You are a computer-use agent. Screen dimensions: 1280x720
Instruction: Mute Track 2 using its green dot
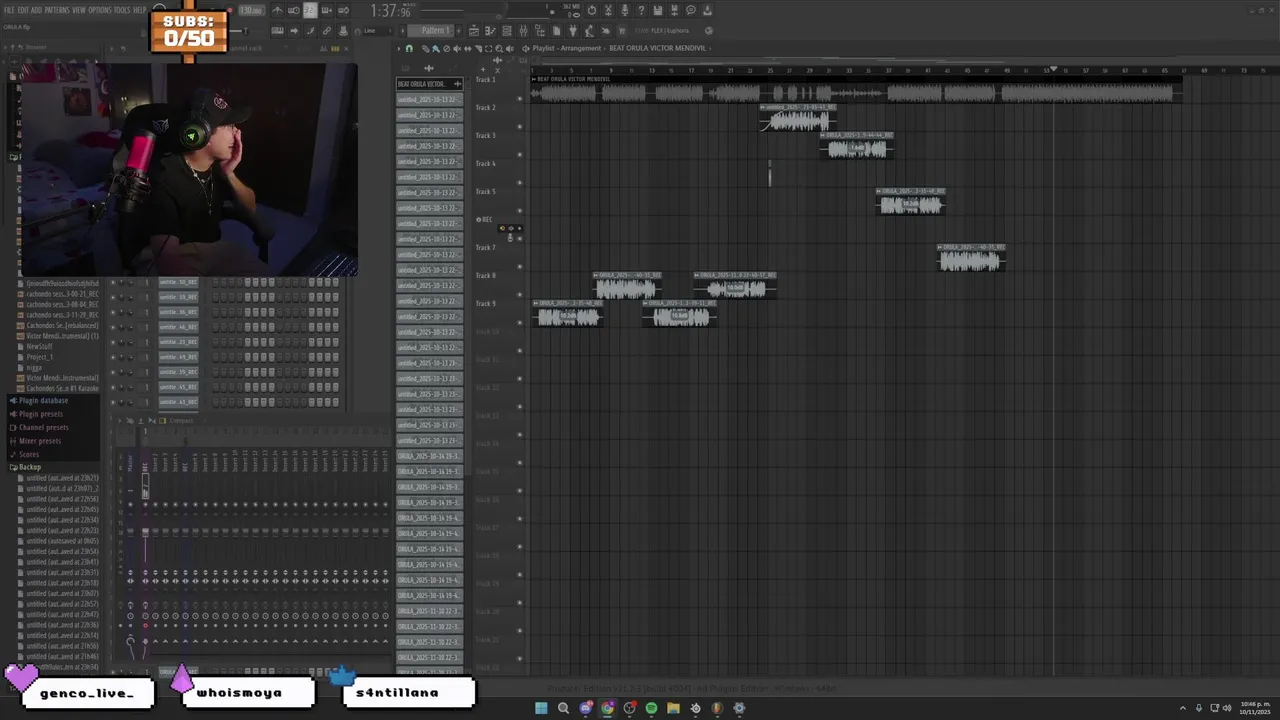pos(519,127)
